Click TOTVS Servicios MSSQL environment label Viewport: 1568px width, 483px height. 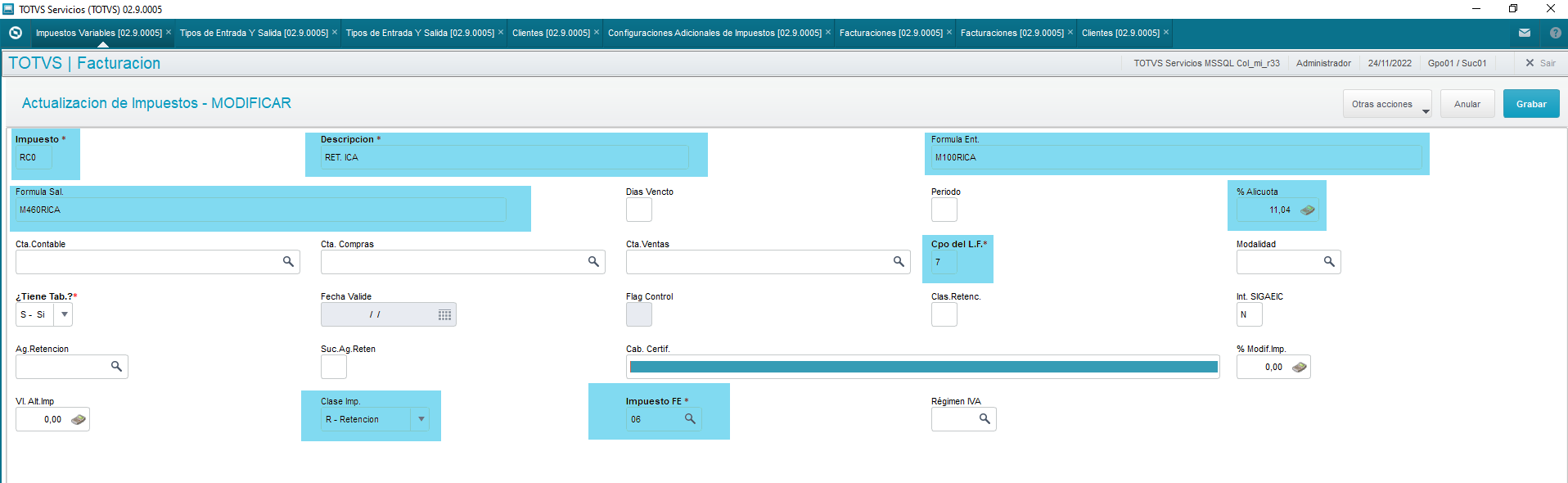tap(1206, 63)
